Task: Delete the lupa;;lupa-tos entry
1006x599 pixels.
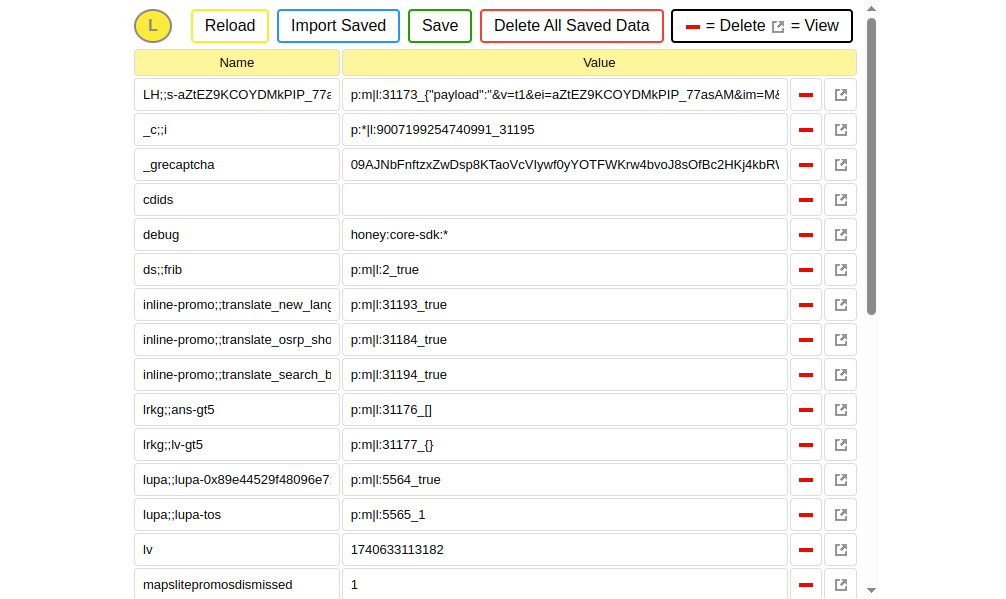Action: (805, 515)
